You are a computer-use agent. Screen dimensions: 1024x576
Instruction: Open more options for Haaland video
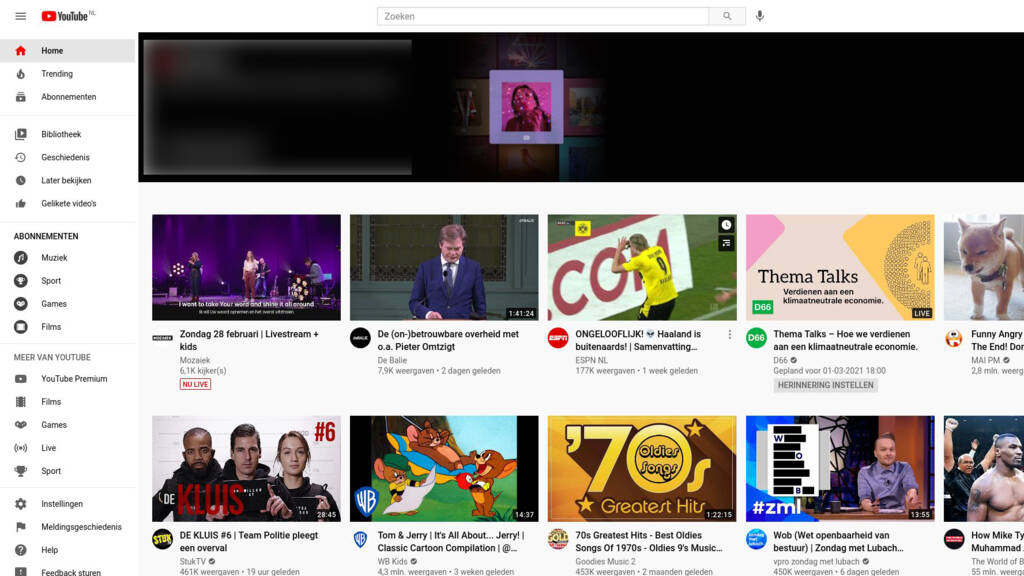coord(729,335)
